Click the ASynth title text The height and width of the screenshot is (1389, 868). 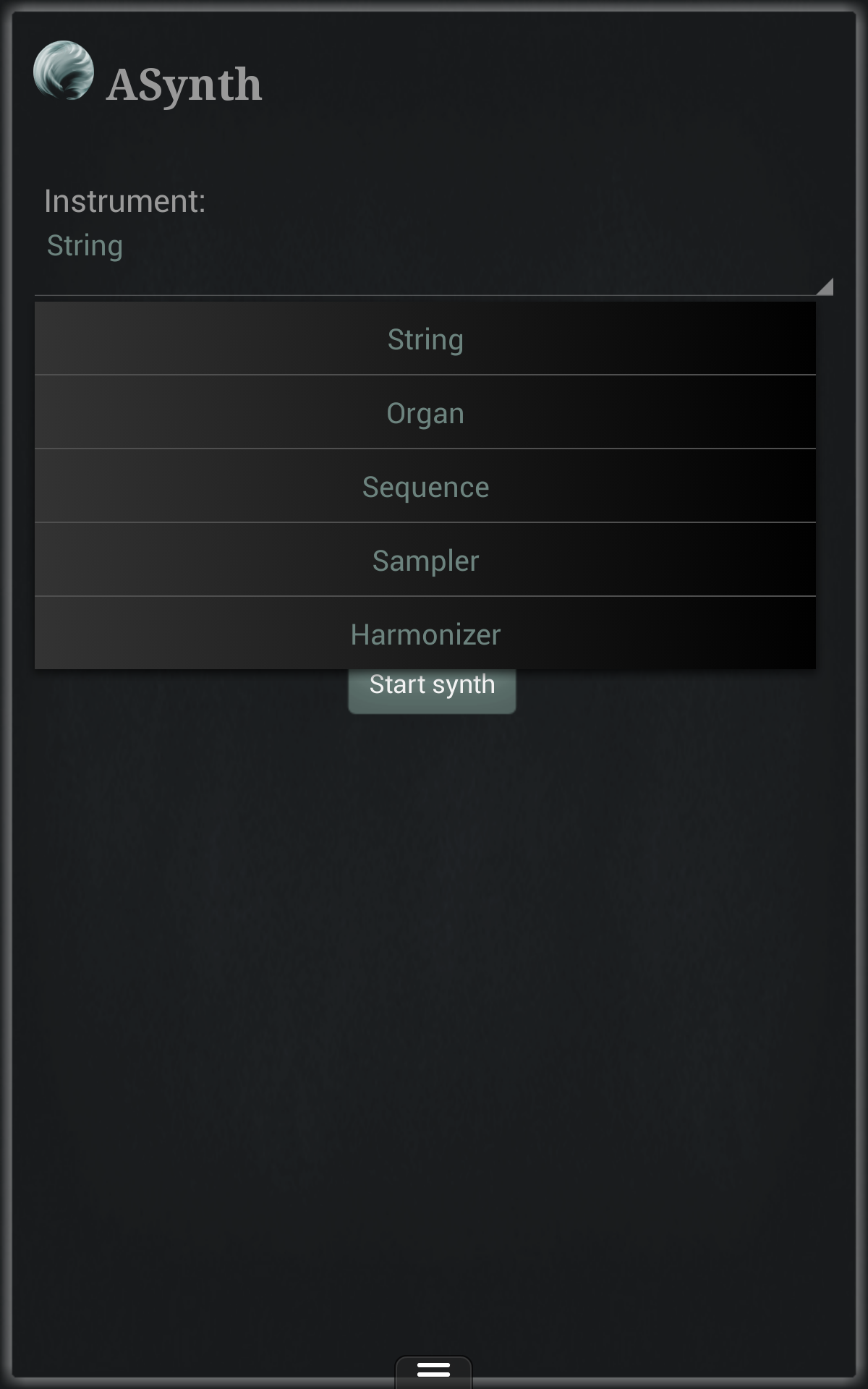tap(183, 84)
